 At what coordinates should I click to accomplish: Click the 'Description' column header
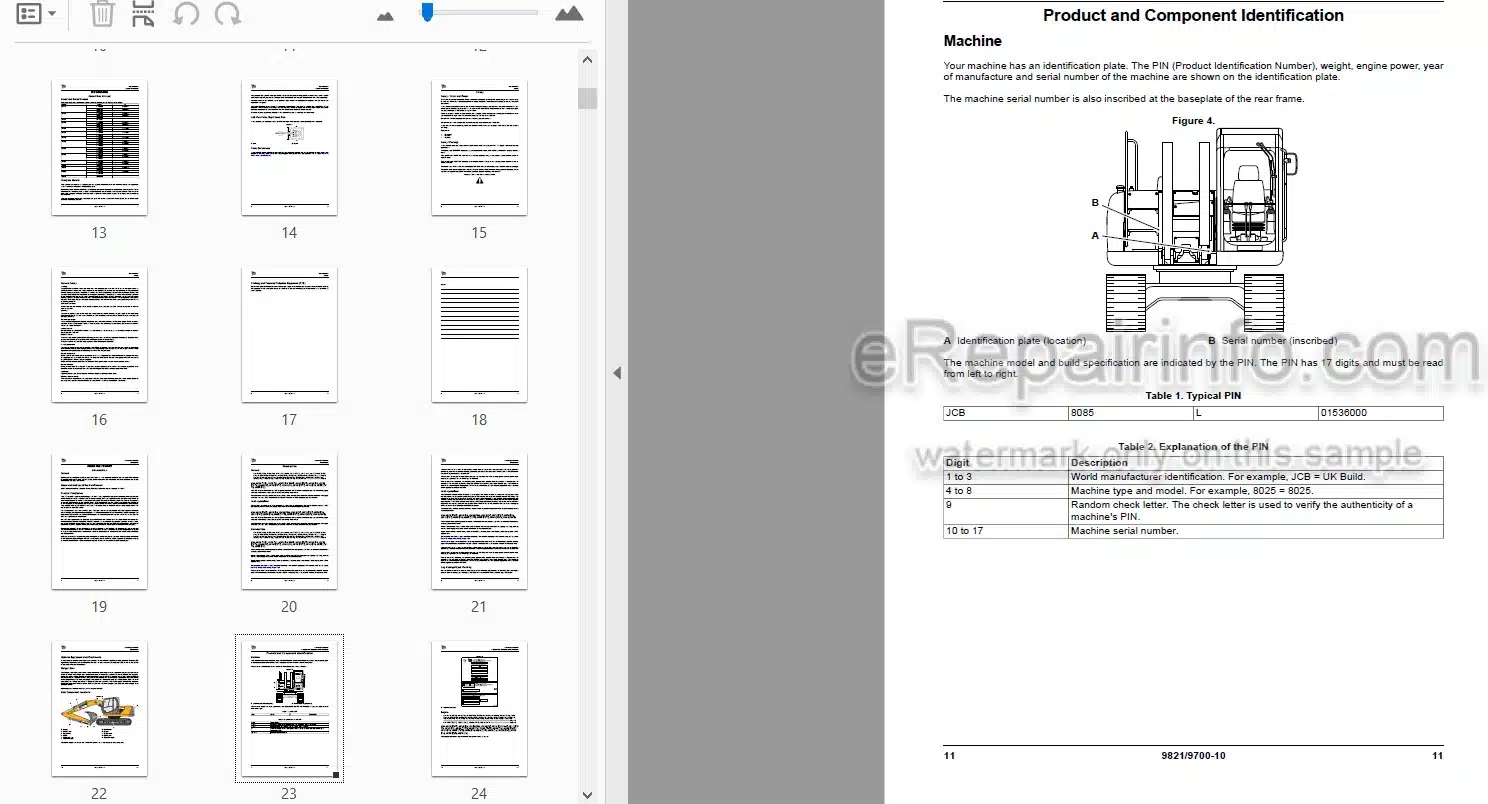click(1255, 463)
